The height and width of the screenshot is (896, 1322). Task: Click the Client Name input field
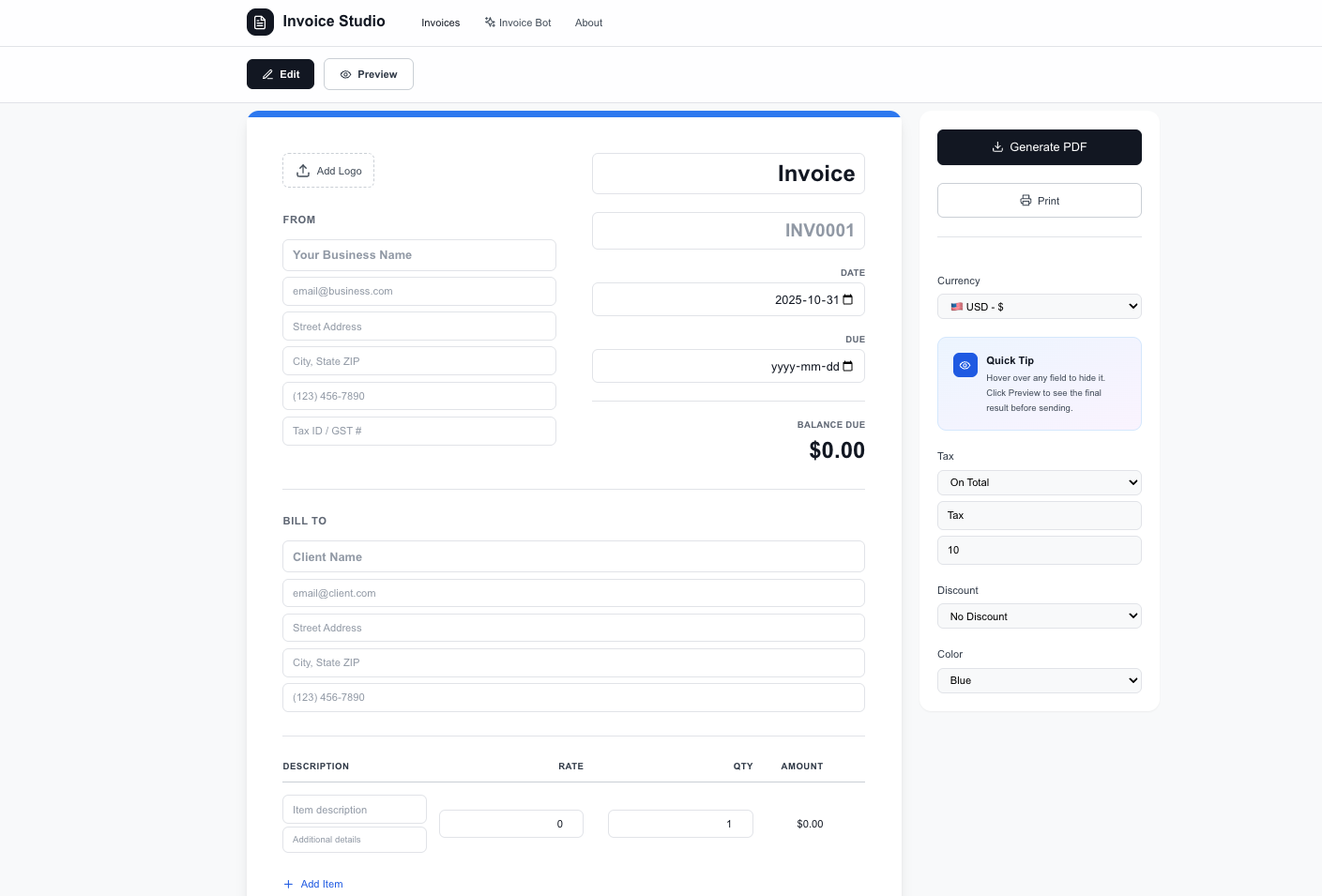pos(573,556)
